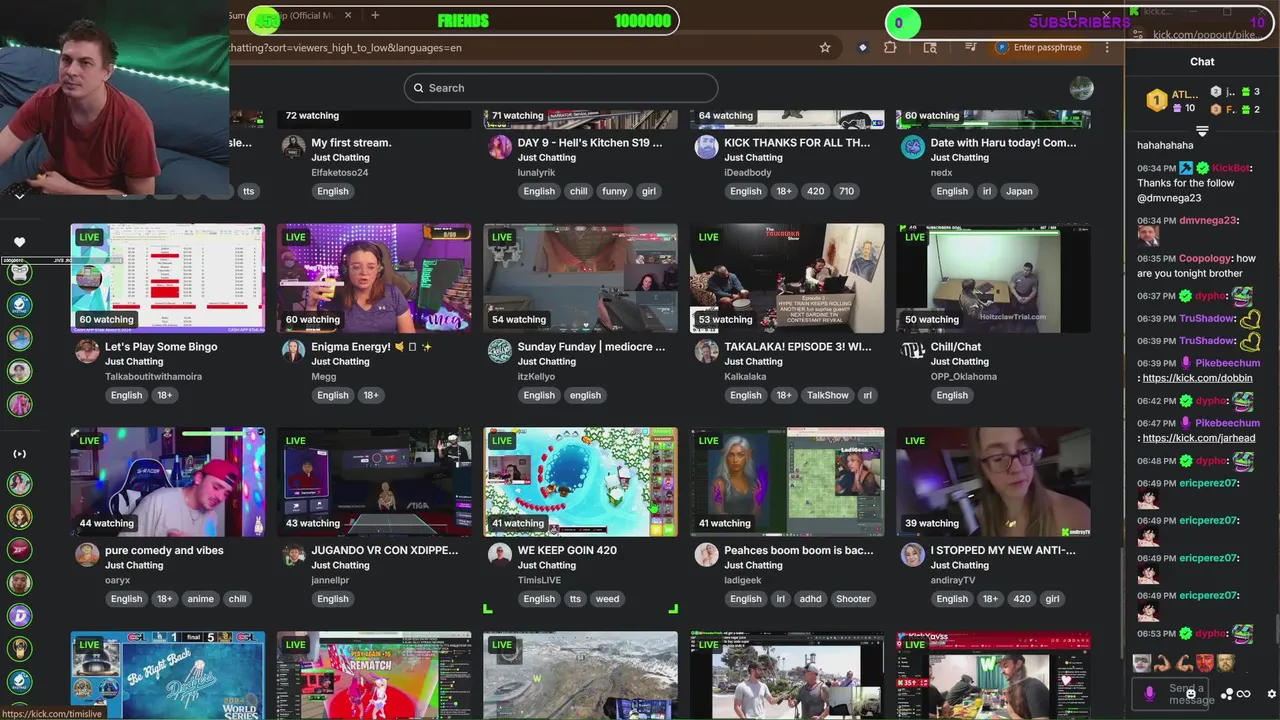
Task: Click the user avatar beside the search bar
Action: 1081,88
